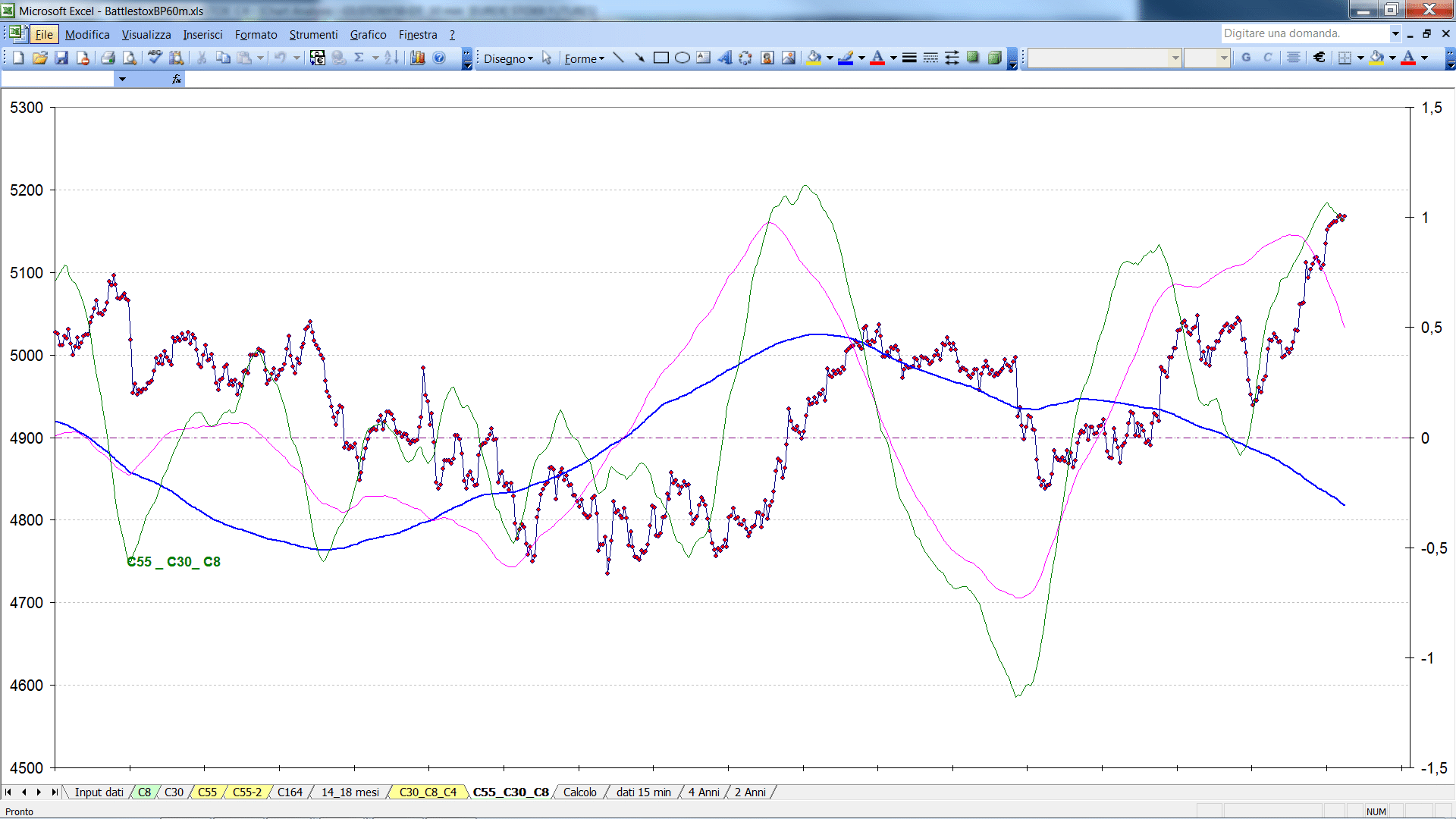Go to last sheet tab scroll button
This screenshot has height=819, width=1456.
click(x=54, y=792)
